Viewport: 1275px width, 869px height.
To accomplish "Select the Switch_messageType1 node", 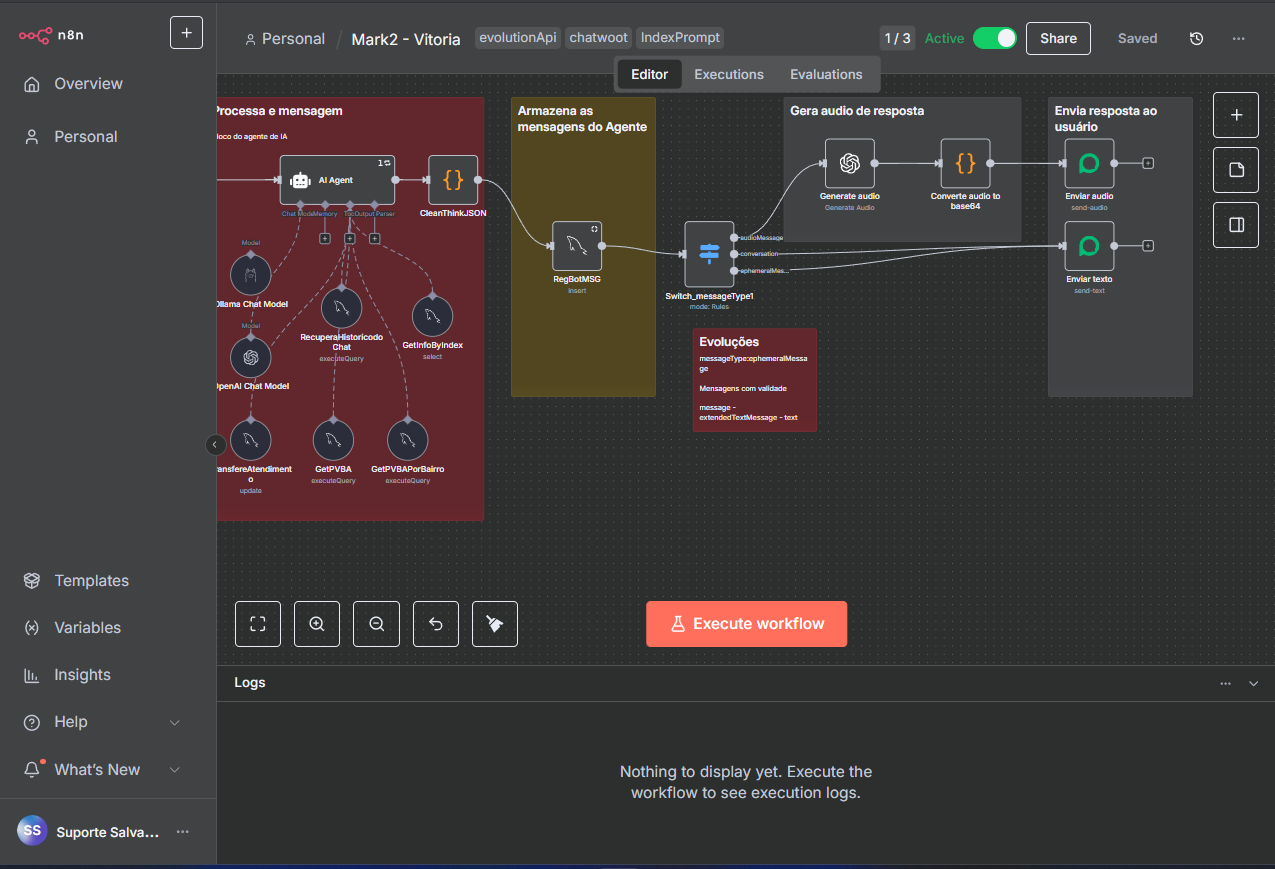I will (709, 254).
